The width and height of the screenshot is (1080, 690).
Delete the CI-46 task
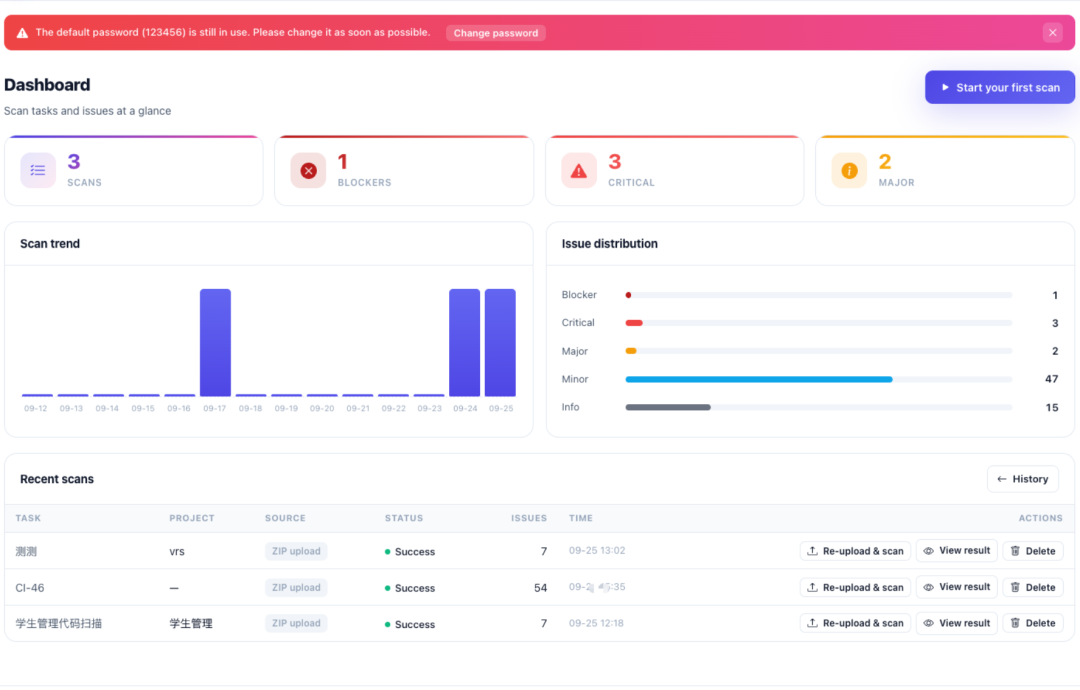click(1032, 587)
